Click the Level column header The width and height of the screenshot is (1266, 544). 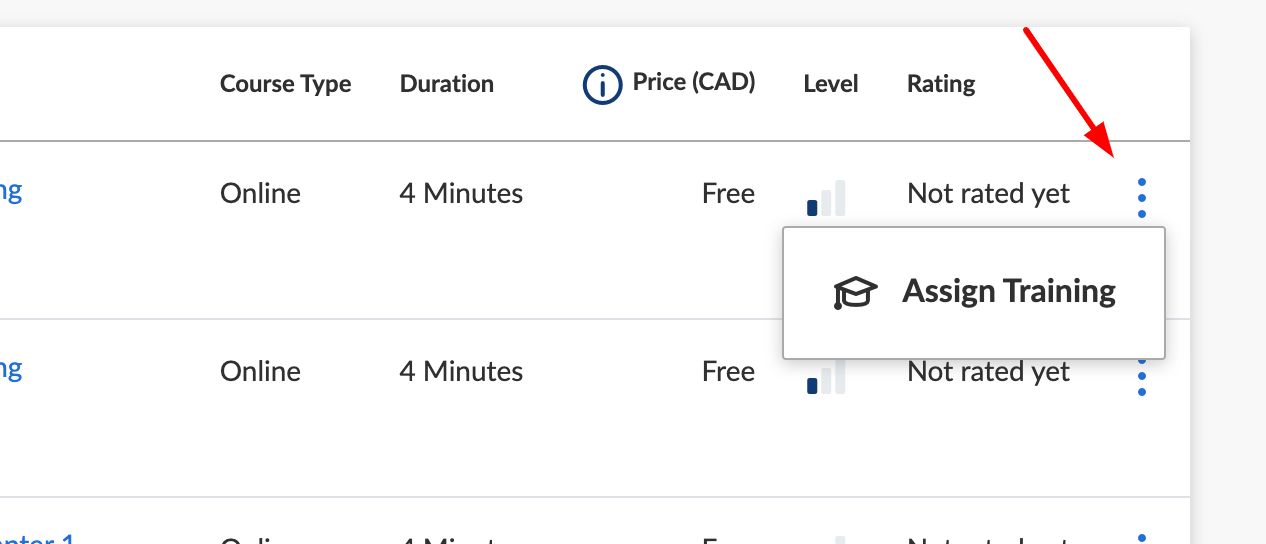click(x=830, y=84)
